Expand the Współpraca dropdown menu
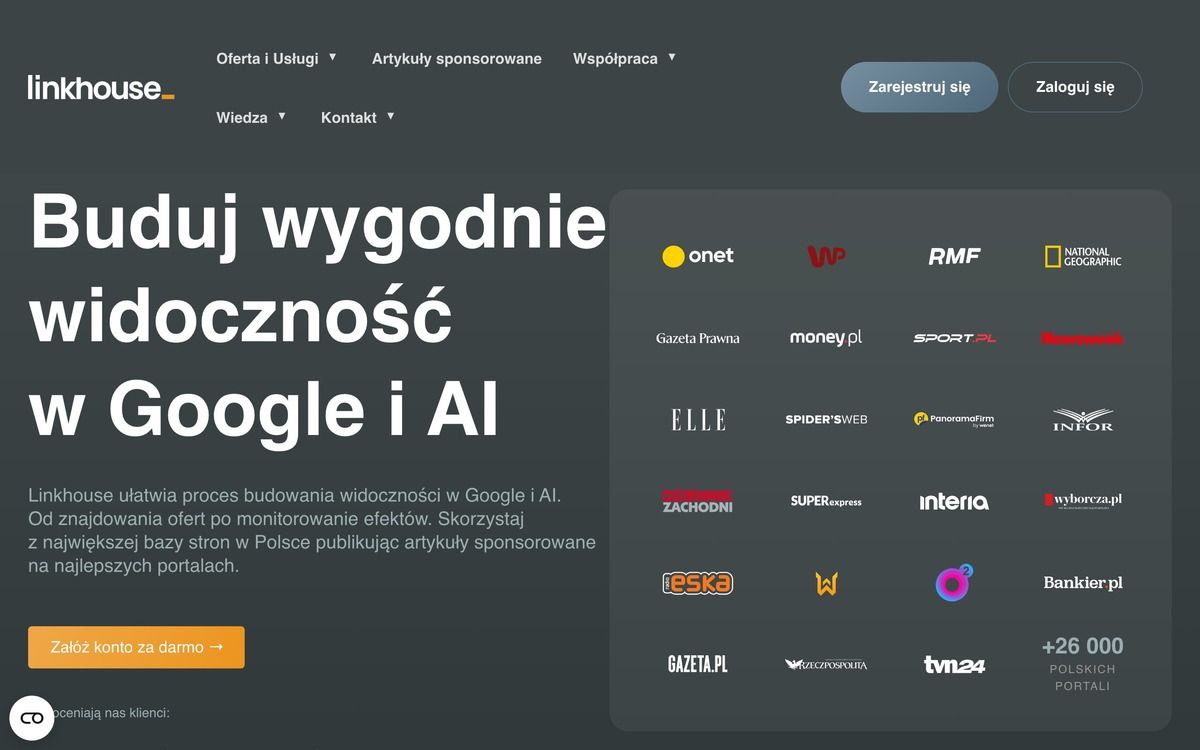 point(625,58)
